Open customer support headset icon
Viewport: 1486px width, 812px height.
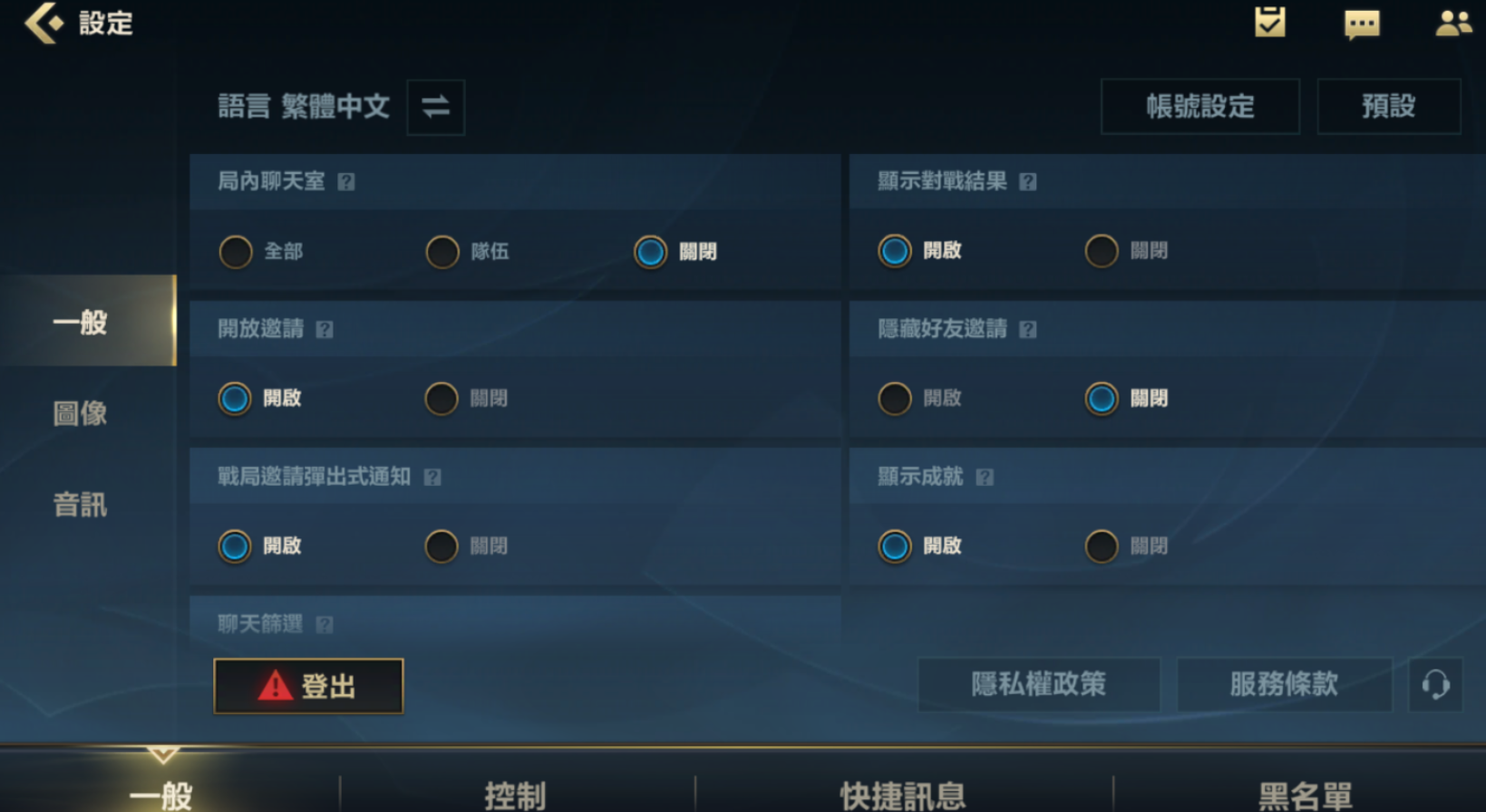(1435, 684)
